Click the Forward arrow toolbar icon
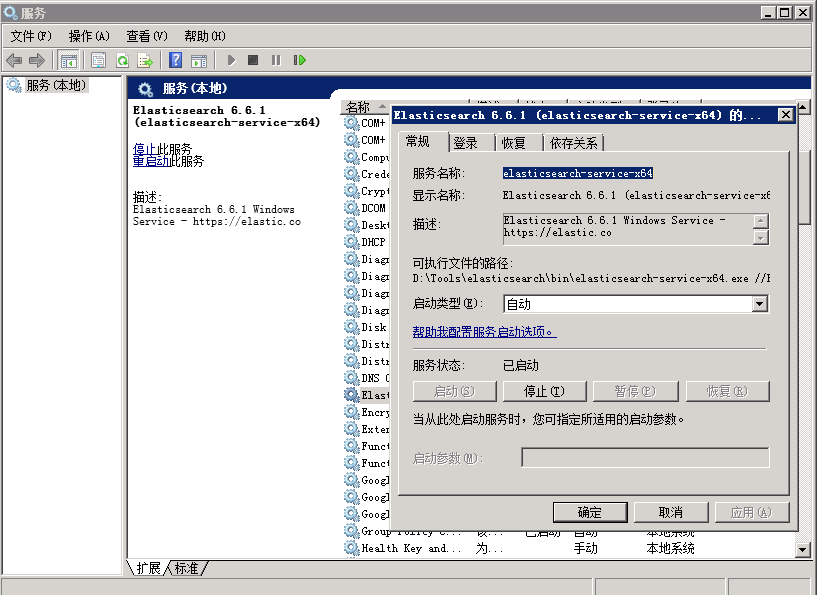The image size is (817, 595). tap(37, 60)
